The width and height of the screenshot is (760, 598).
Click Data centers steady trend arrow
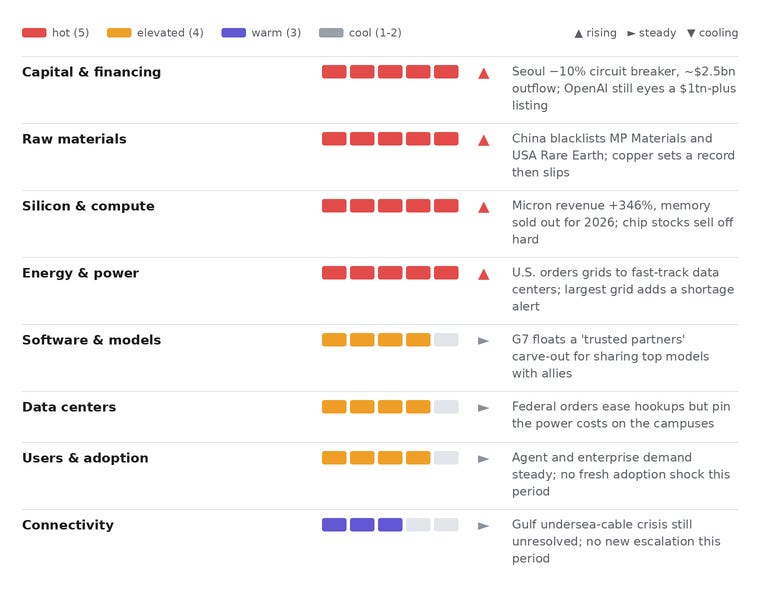[x=483, y=408]
